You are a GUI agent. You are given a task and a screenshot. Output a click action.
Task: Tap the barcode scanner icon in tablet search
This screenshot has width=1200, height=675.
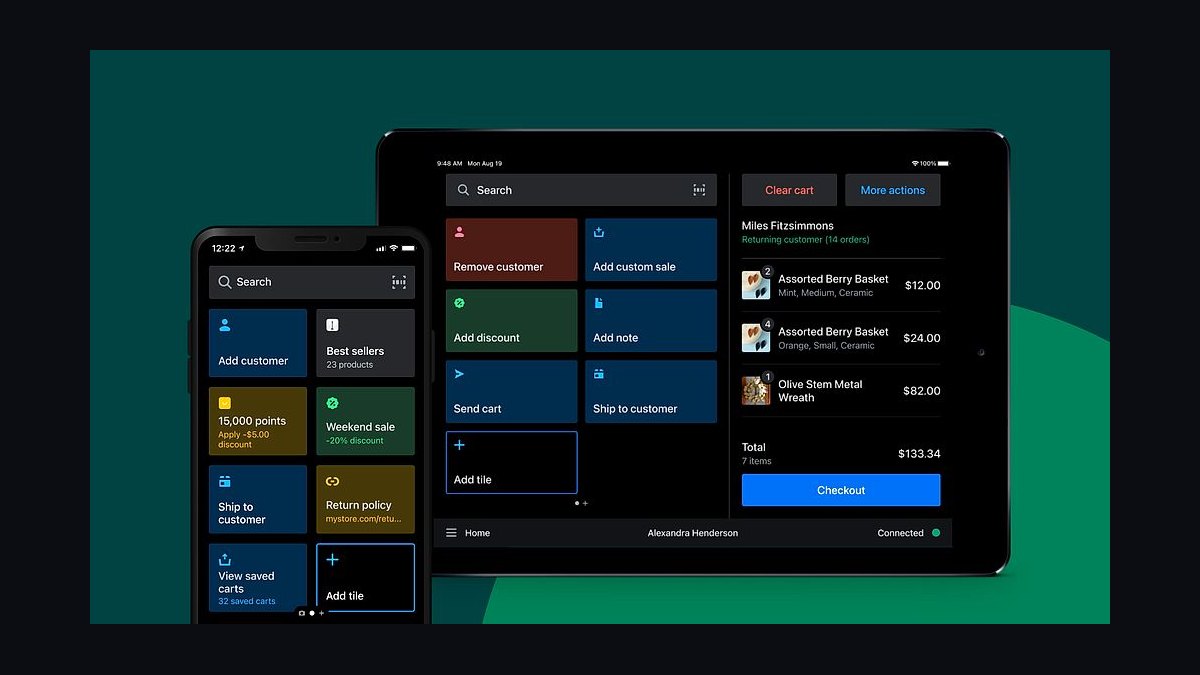point(699,190)
